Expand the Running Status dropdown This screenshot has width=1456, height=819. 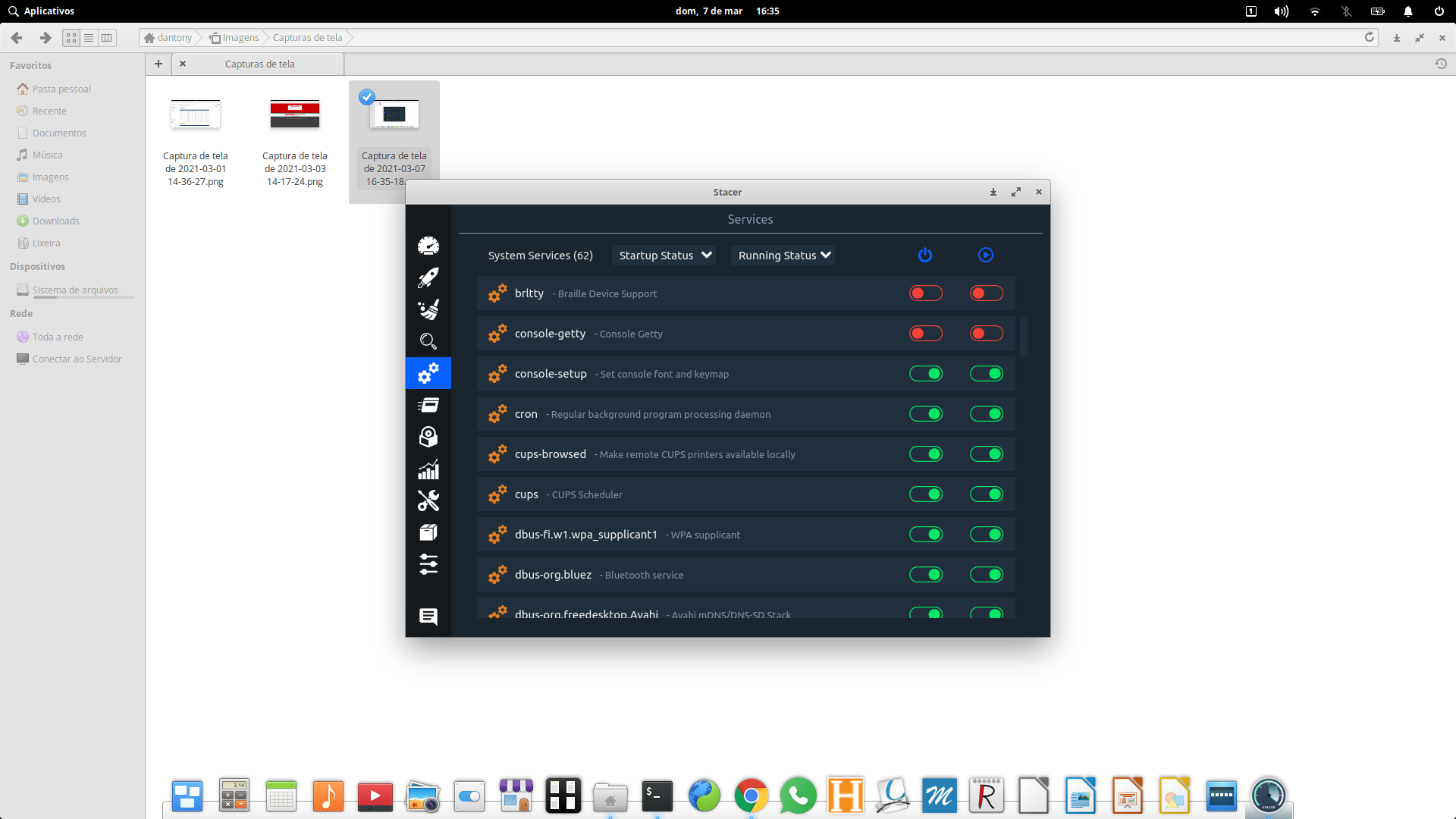click(x=783, y=256)
